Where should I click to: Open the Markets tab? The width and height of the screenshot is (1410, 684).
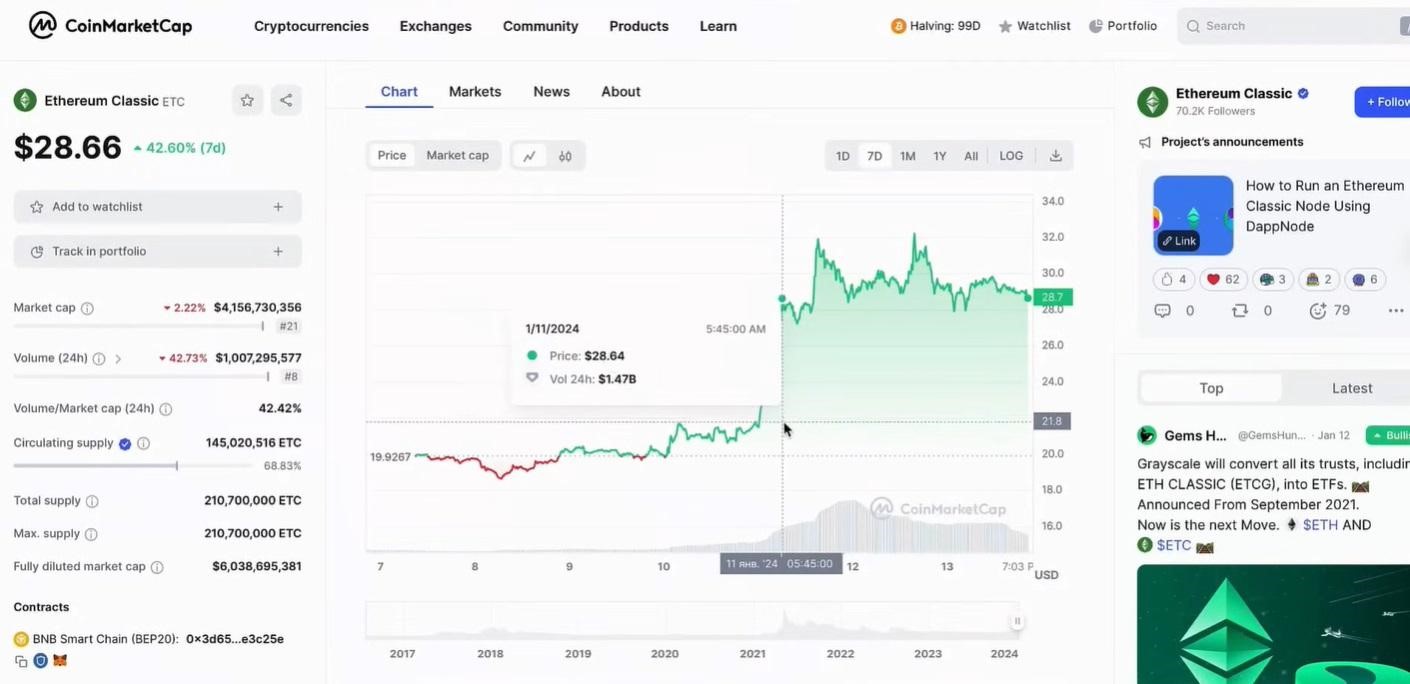(x=475, y=91)
